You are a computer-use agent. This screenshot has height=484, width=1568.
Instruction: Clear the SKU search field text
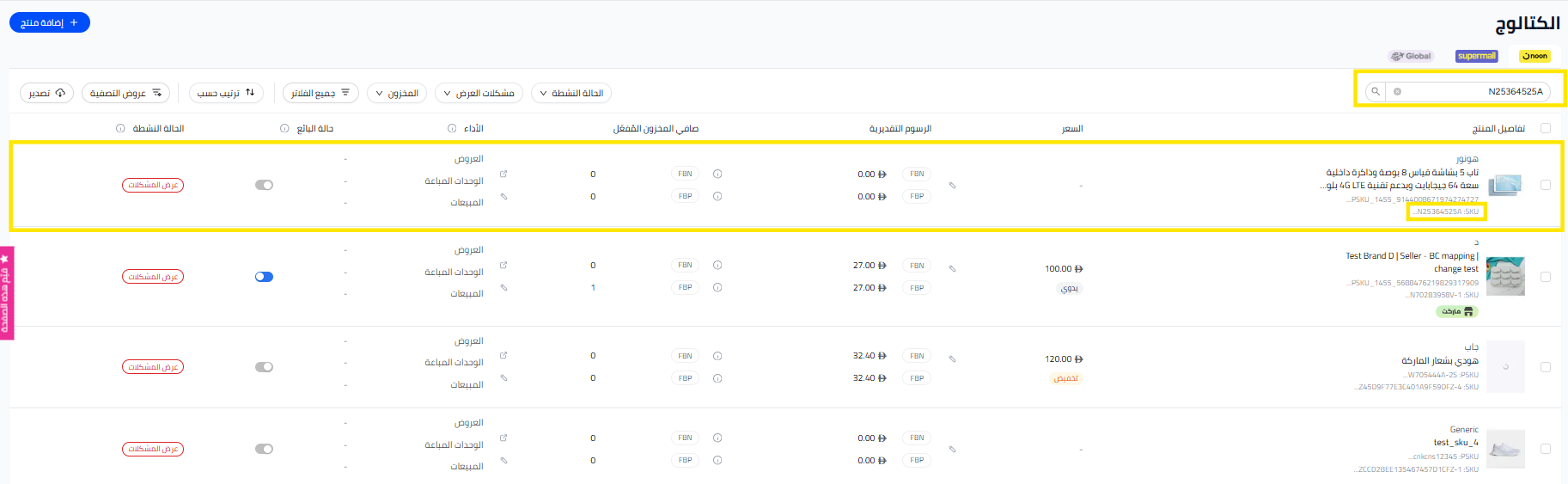point(1397,91)
